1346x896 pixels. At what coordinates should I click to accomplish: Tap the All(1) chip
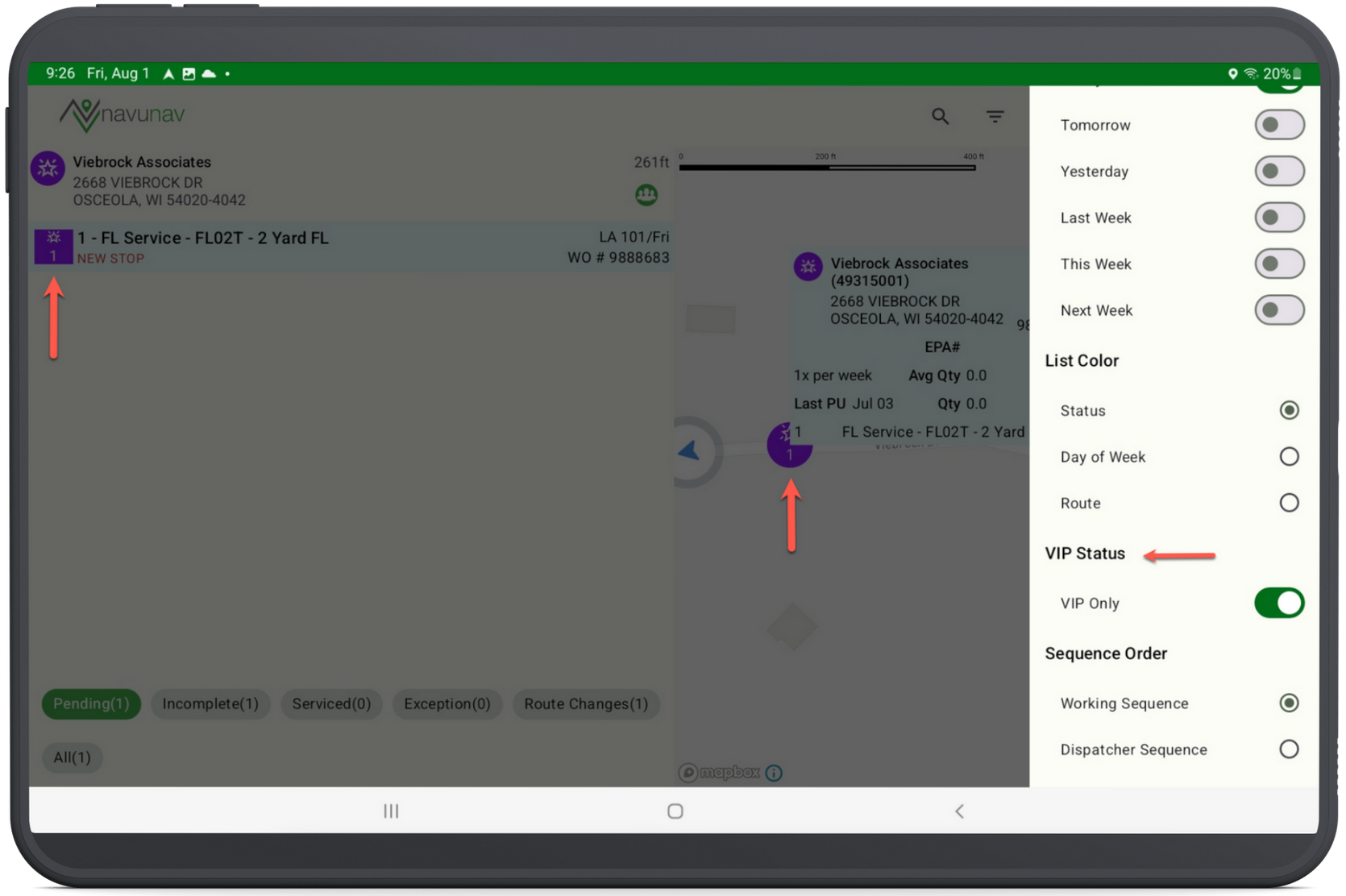pyautogui.click(x=72, y=757)
